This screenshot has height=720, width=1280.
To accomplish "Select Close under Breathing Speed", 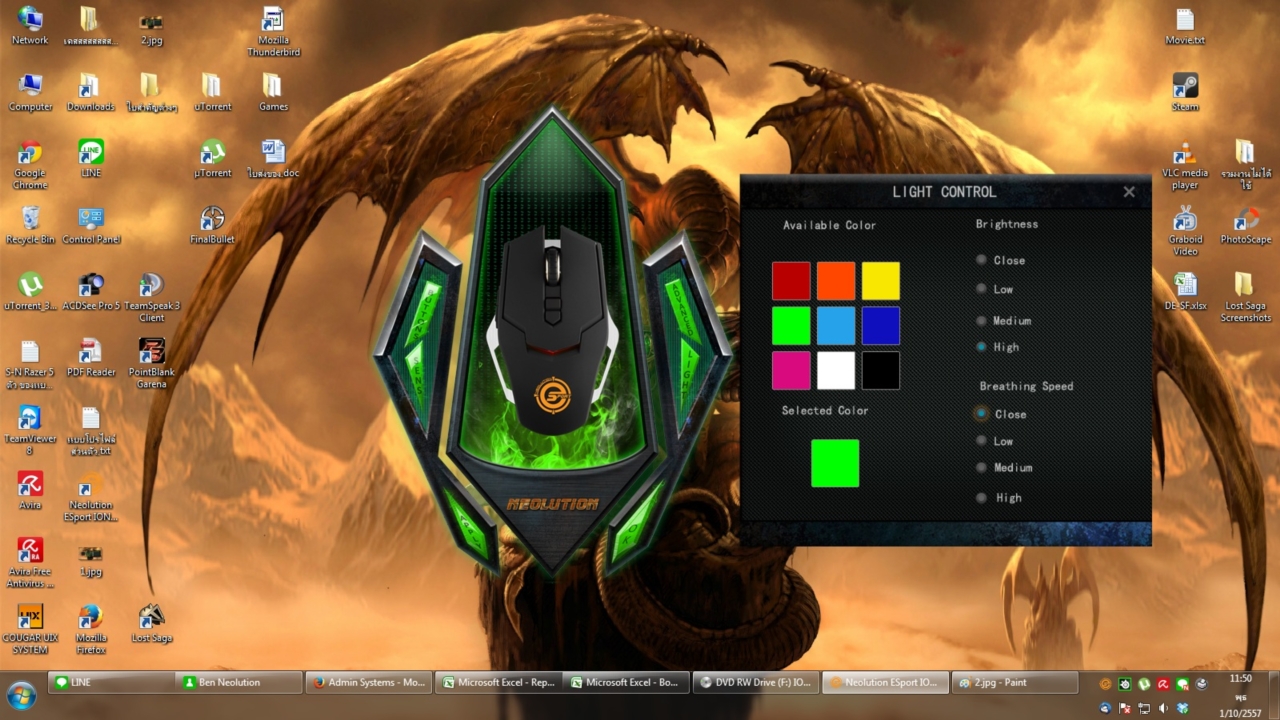I will coord(982,414).
